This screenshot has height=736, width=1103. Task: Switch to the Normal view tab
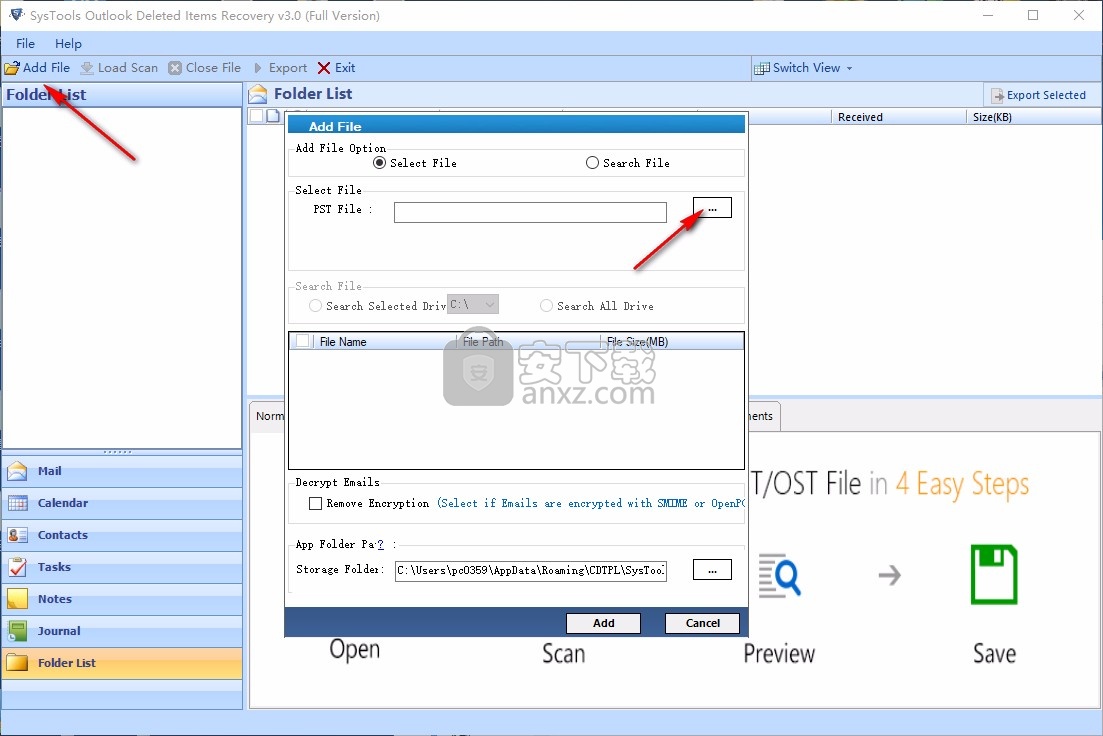269,417
